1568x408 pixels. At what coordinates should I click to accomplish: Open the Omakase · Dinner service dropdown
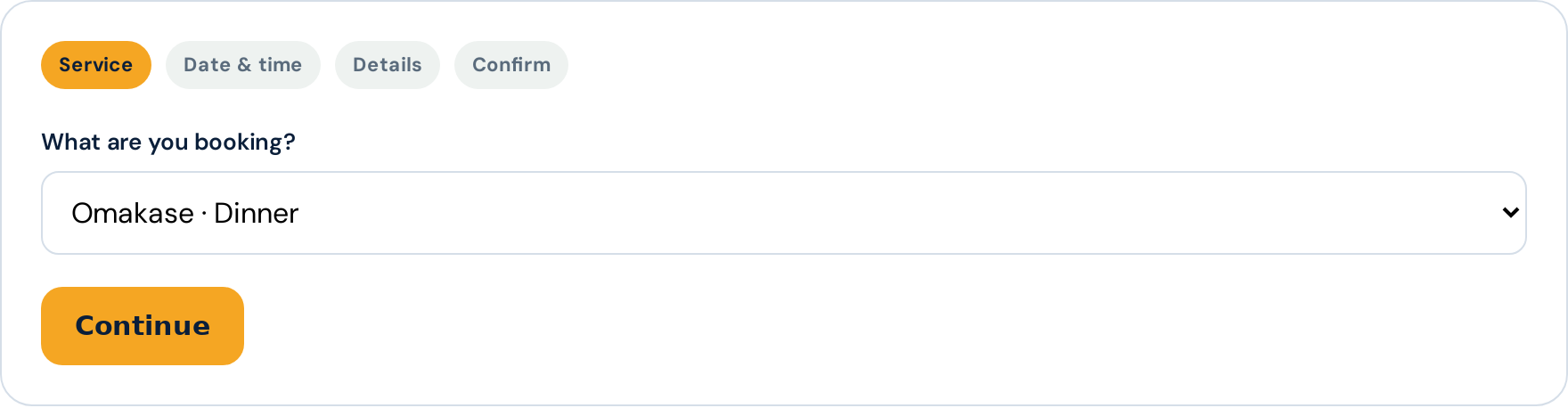[x=784, y=213]
